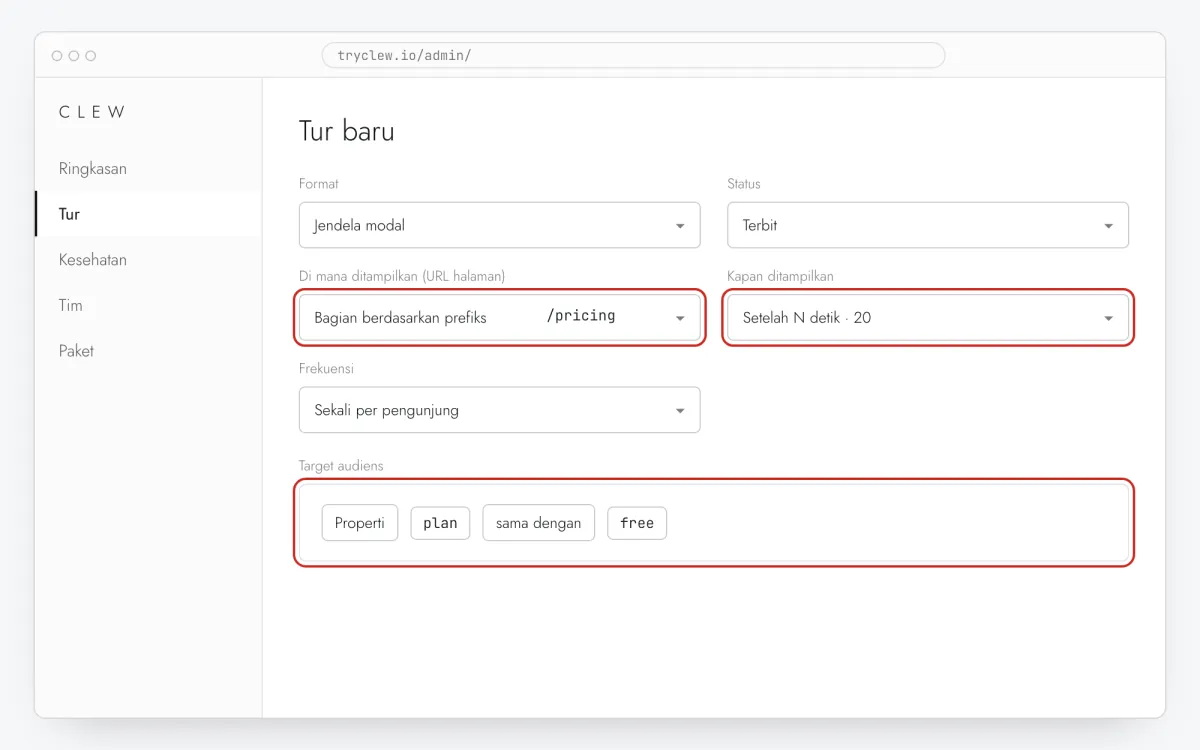Open the Status dropdown showing Terbit
This screenshot has width=1200, height=750.
click(928, 225)
